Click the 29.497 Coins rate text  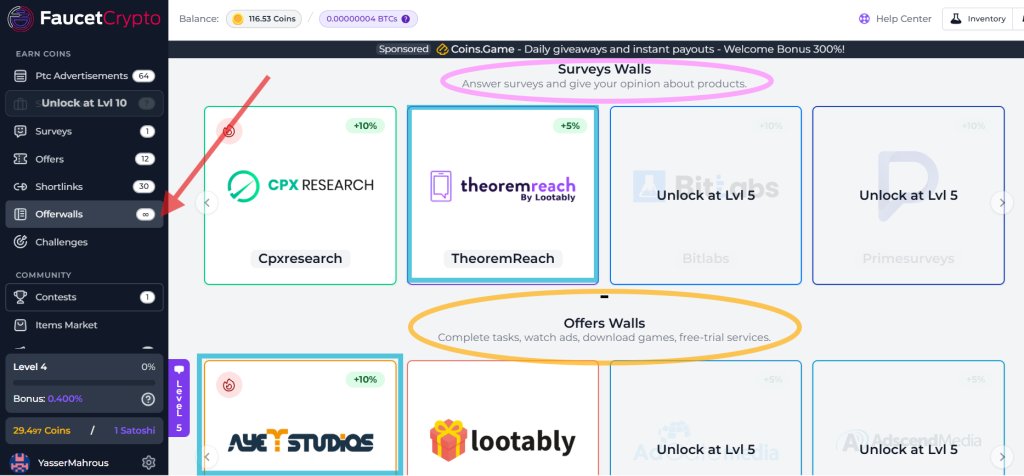pos(42,430)
